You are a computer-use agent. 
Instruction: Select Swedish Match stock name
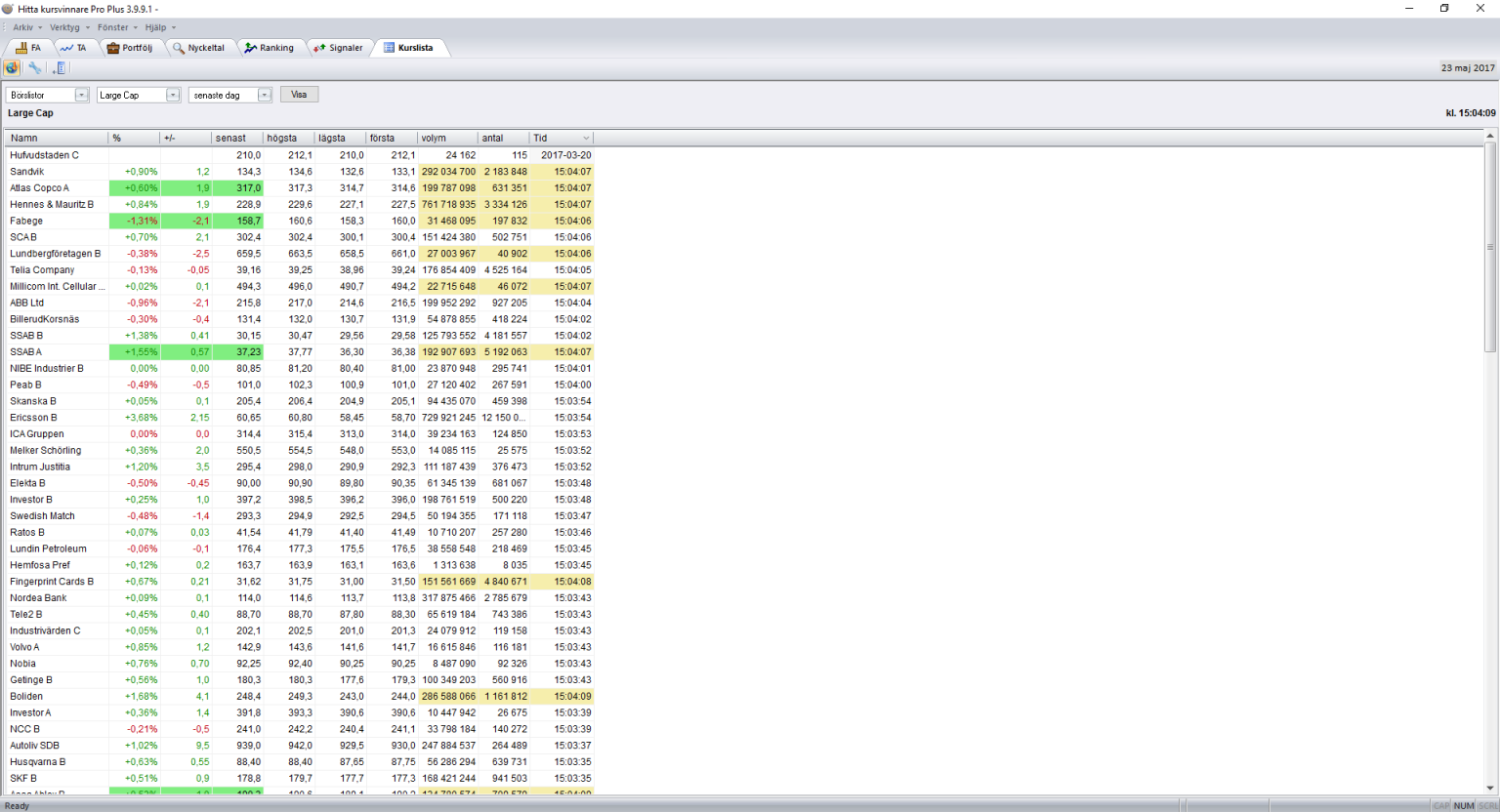43,516
